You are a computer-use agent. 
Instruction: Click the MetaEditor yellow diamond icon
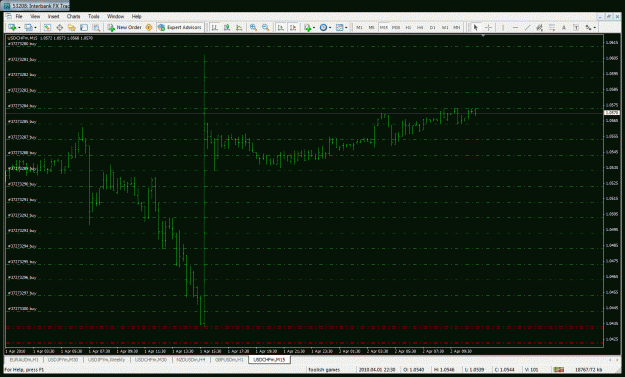click(149, 27)
